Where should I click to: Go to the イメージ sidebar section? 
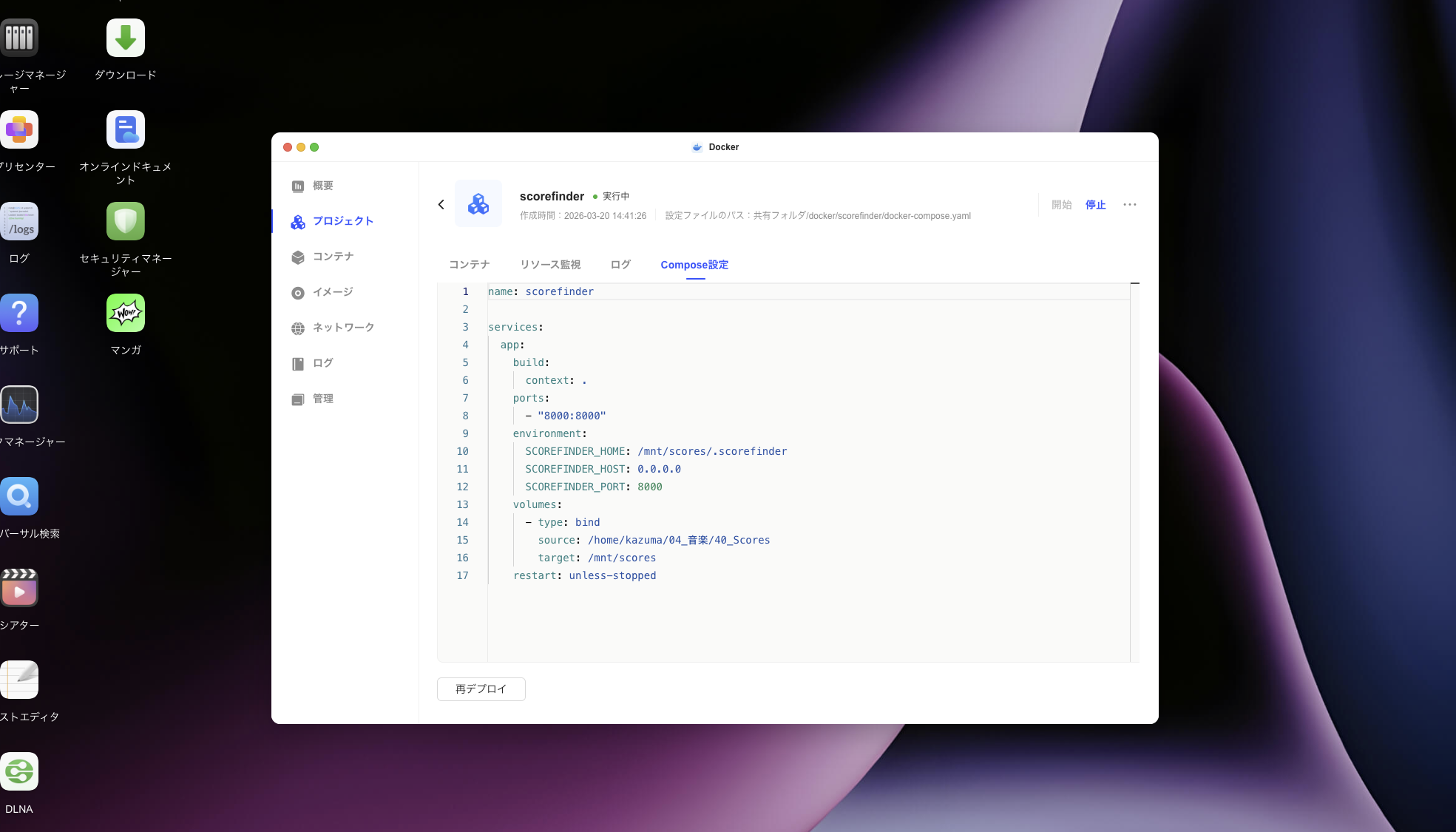tap(332, 292)
